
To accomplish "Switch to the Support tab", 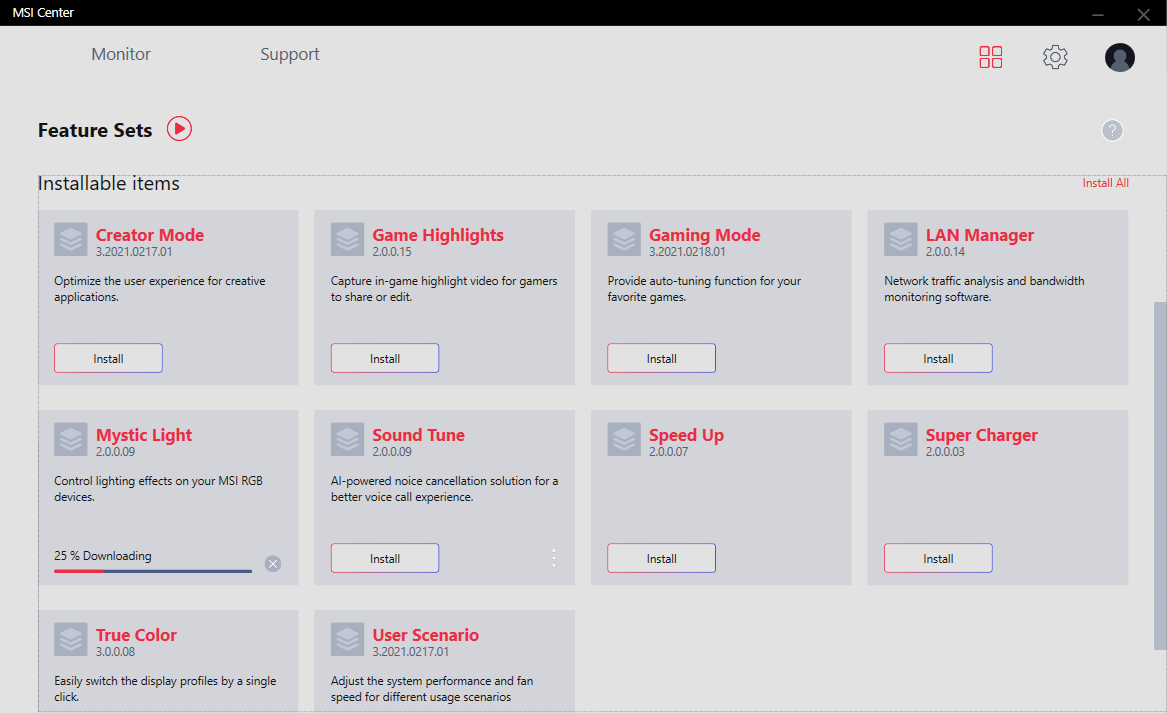I will (x=290, y=55).
